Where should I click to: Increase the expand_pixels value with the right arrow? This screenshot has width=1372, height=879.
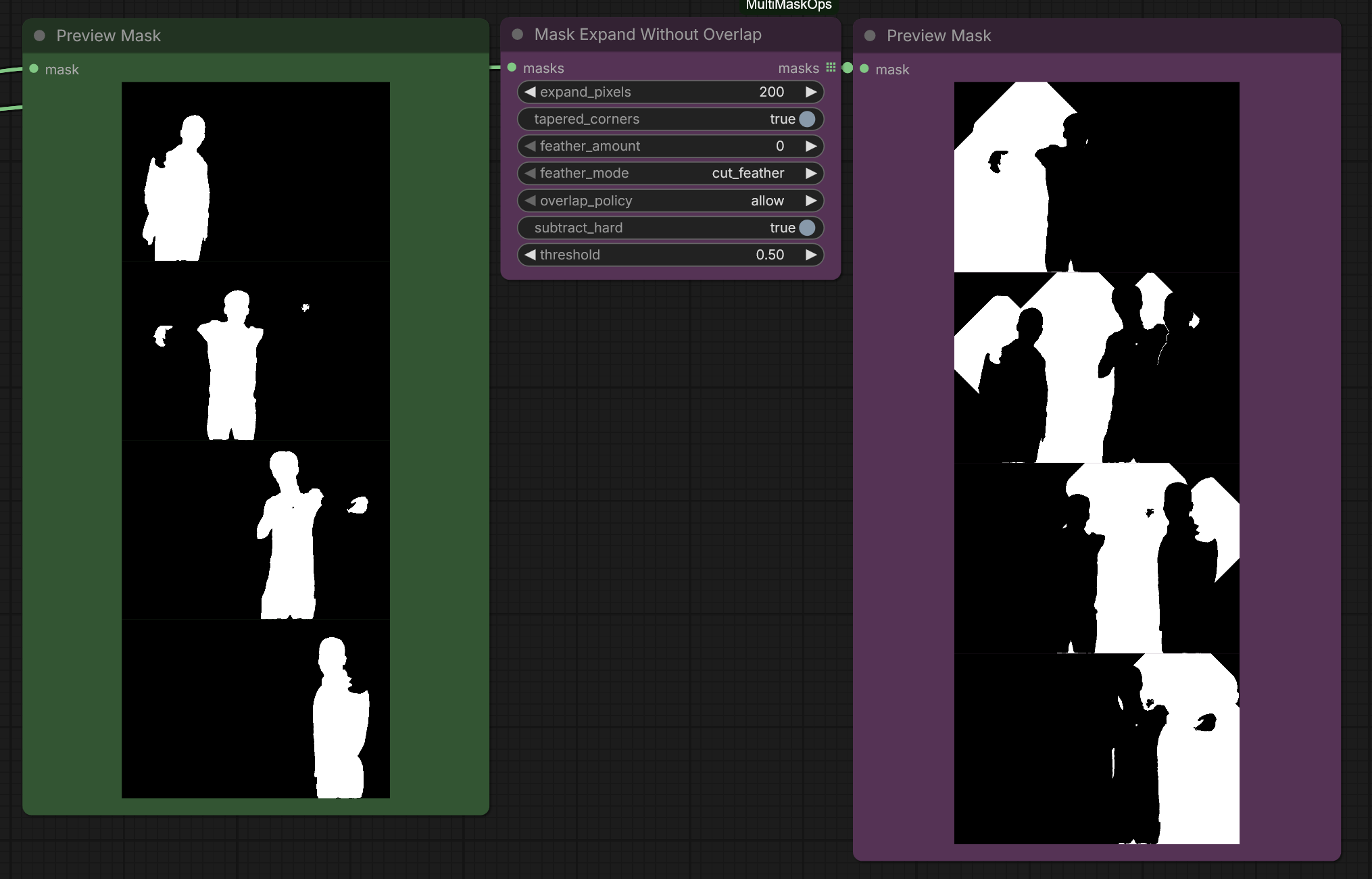[811, 92]
